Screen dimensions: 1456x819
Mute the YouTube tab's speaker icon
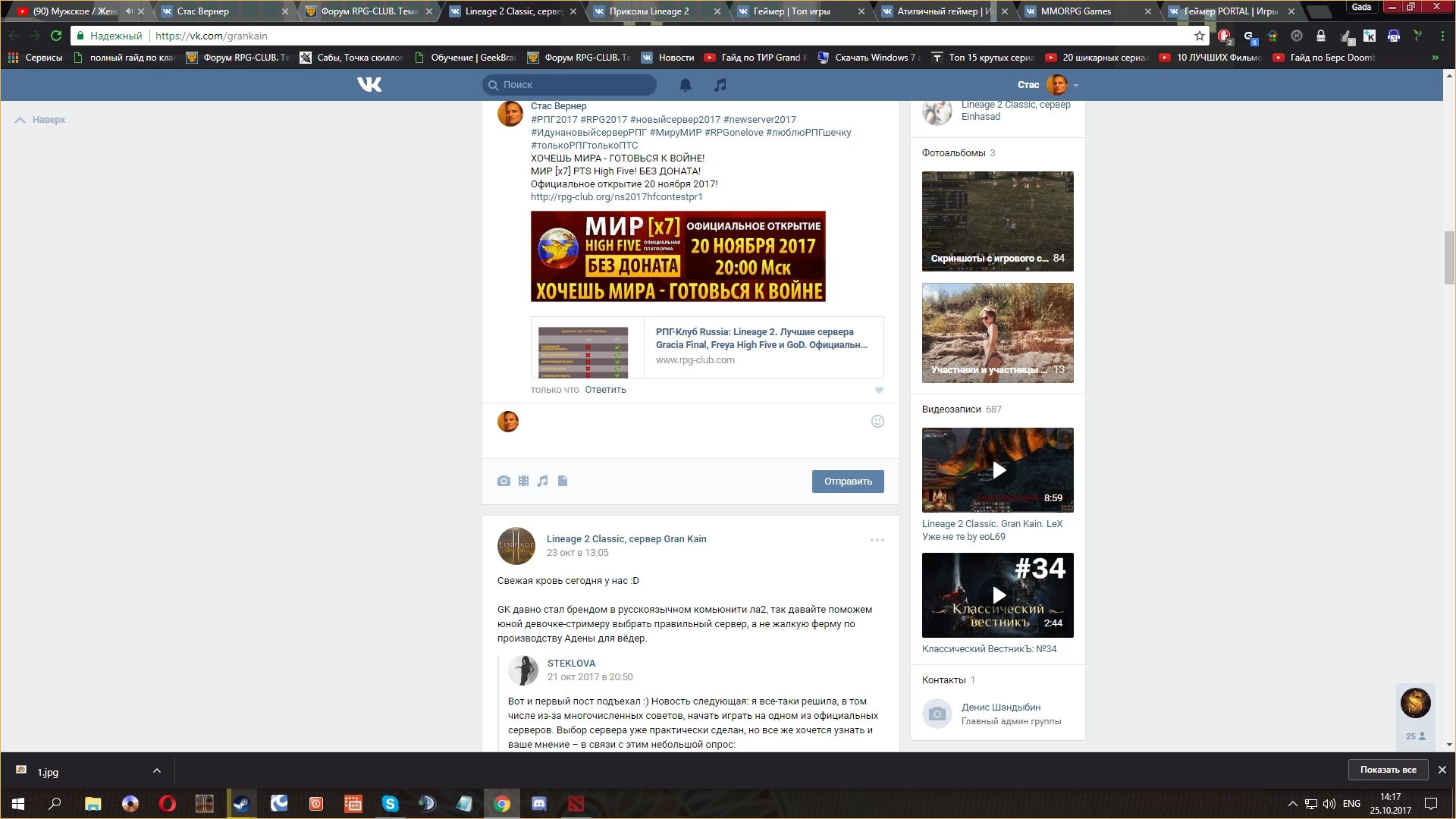(x=129, y=11)
